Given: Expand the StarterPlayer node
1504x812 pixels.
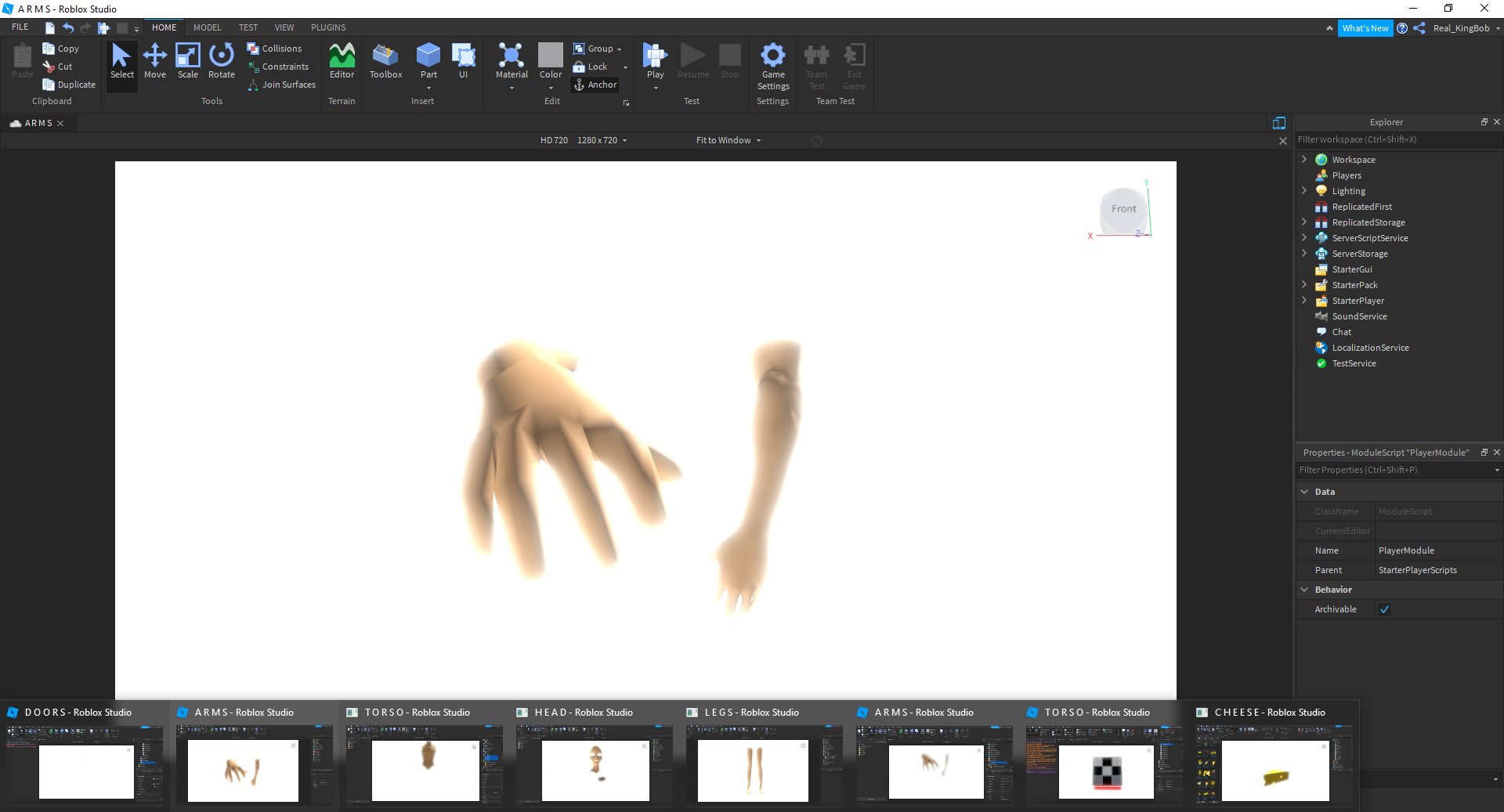Looking at the screenshot, I should point(1304,300).
